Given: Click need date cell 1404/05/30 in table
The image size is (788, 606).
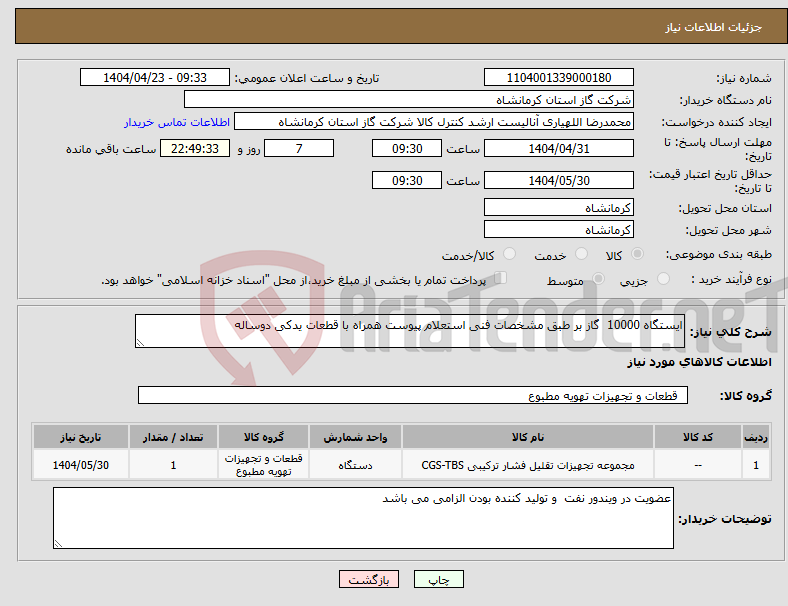Looking at the screenshot, I should click(x=80, y=465).
